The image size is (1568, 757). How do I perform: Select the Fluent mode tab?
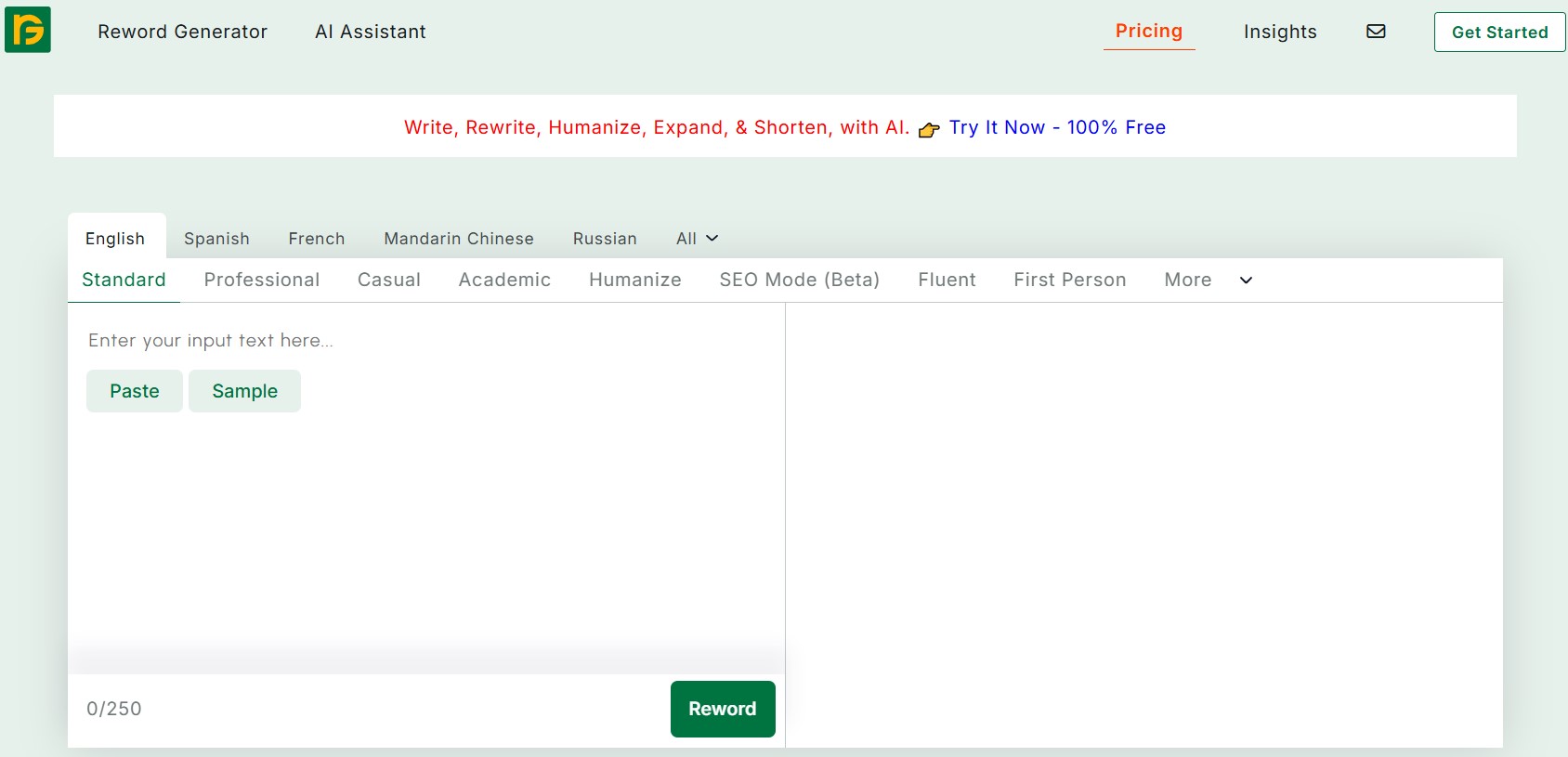pyautogui.click(x=947, y=280)
